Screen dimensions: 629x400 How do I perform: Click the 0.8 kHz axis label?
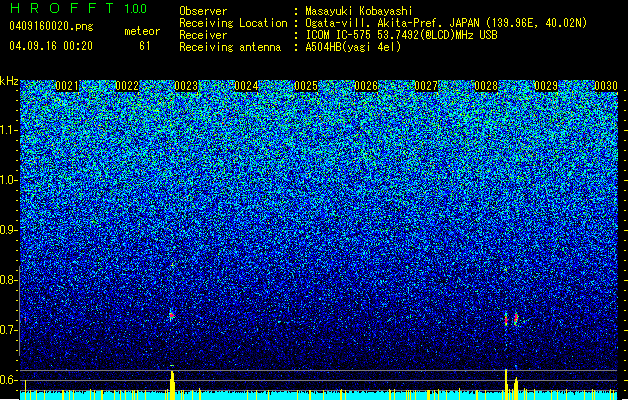pos(9,280)
